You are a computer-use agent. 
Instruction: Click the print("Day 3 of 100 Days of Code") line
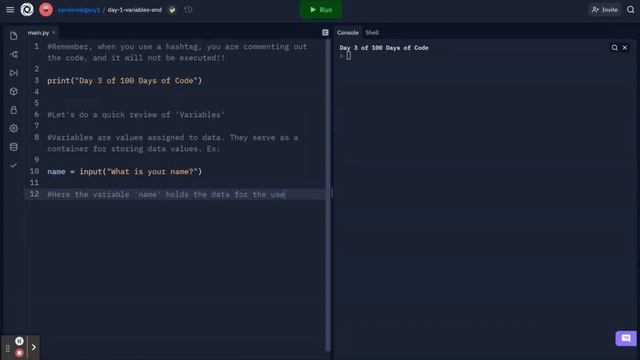point(124,81)
